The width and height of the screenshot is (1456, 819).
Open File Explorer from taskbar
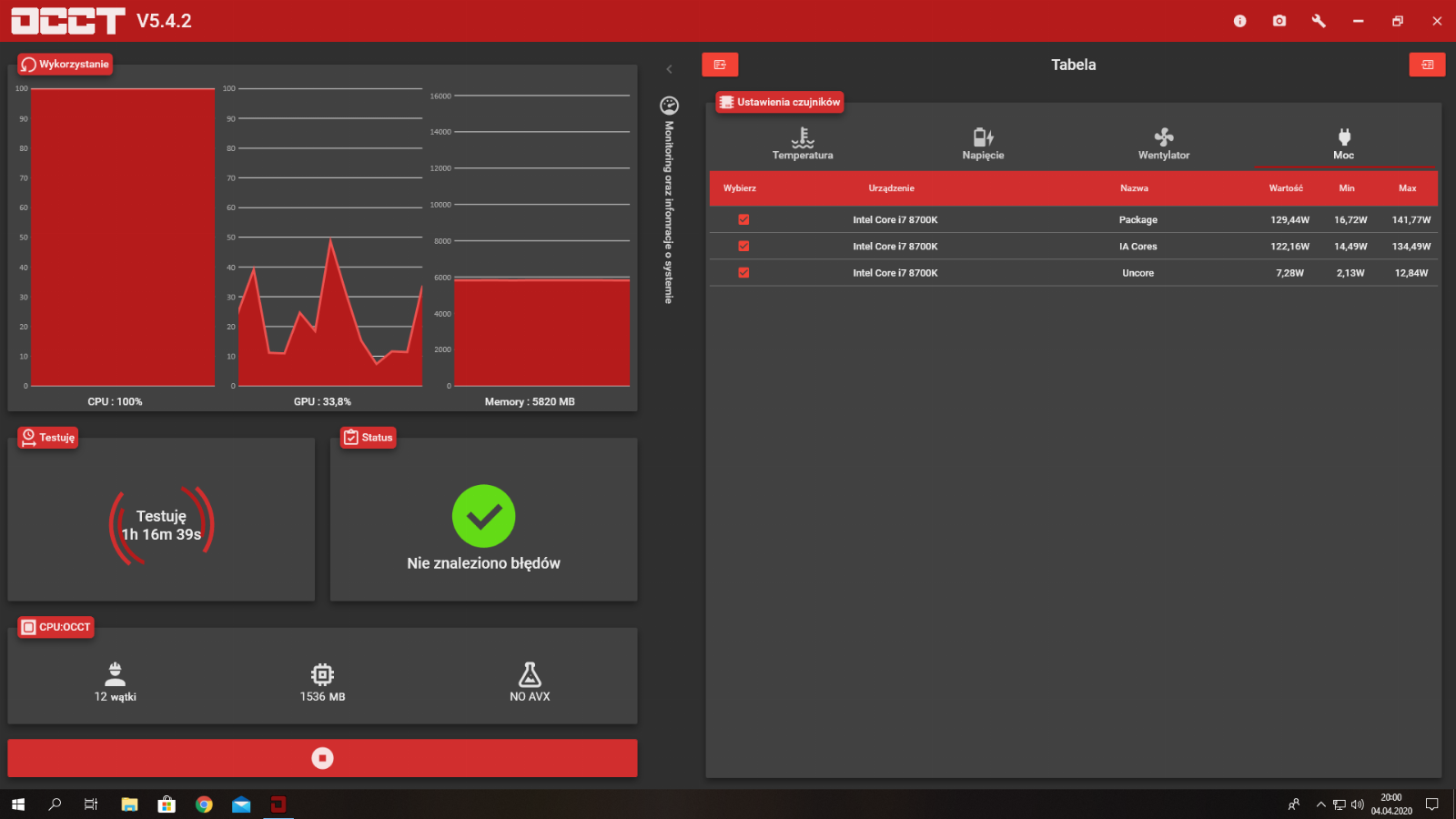129,804
